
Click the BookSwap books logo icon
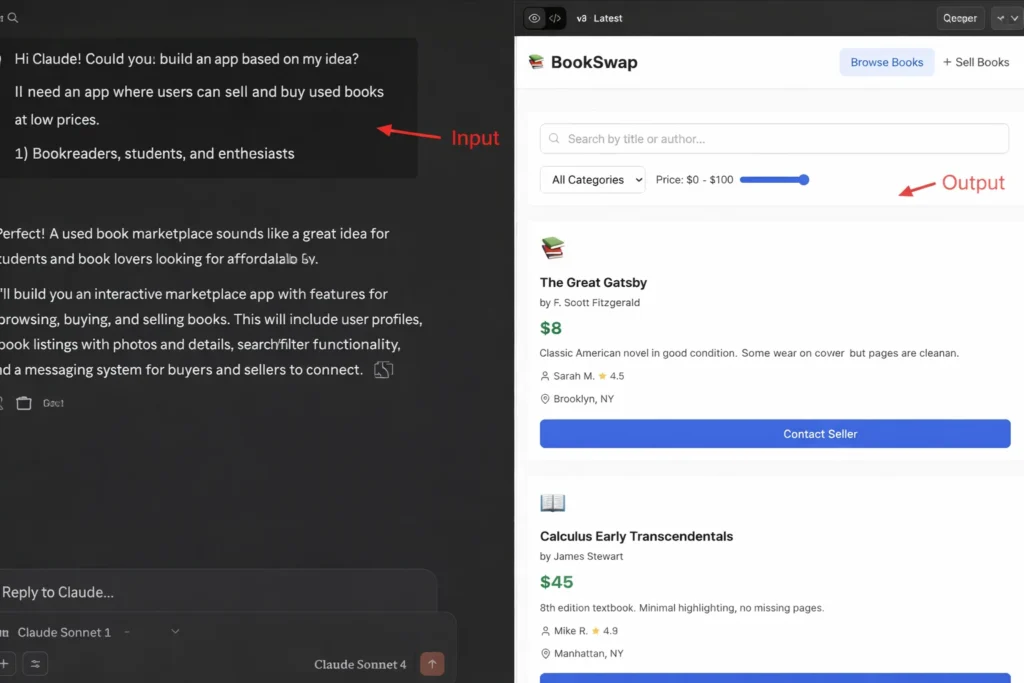(x=536, y=62)
